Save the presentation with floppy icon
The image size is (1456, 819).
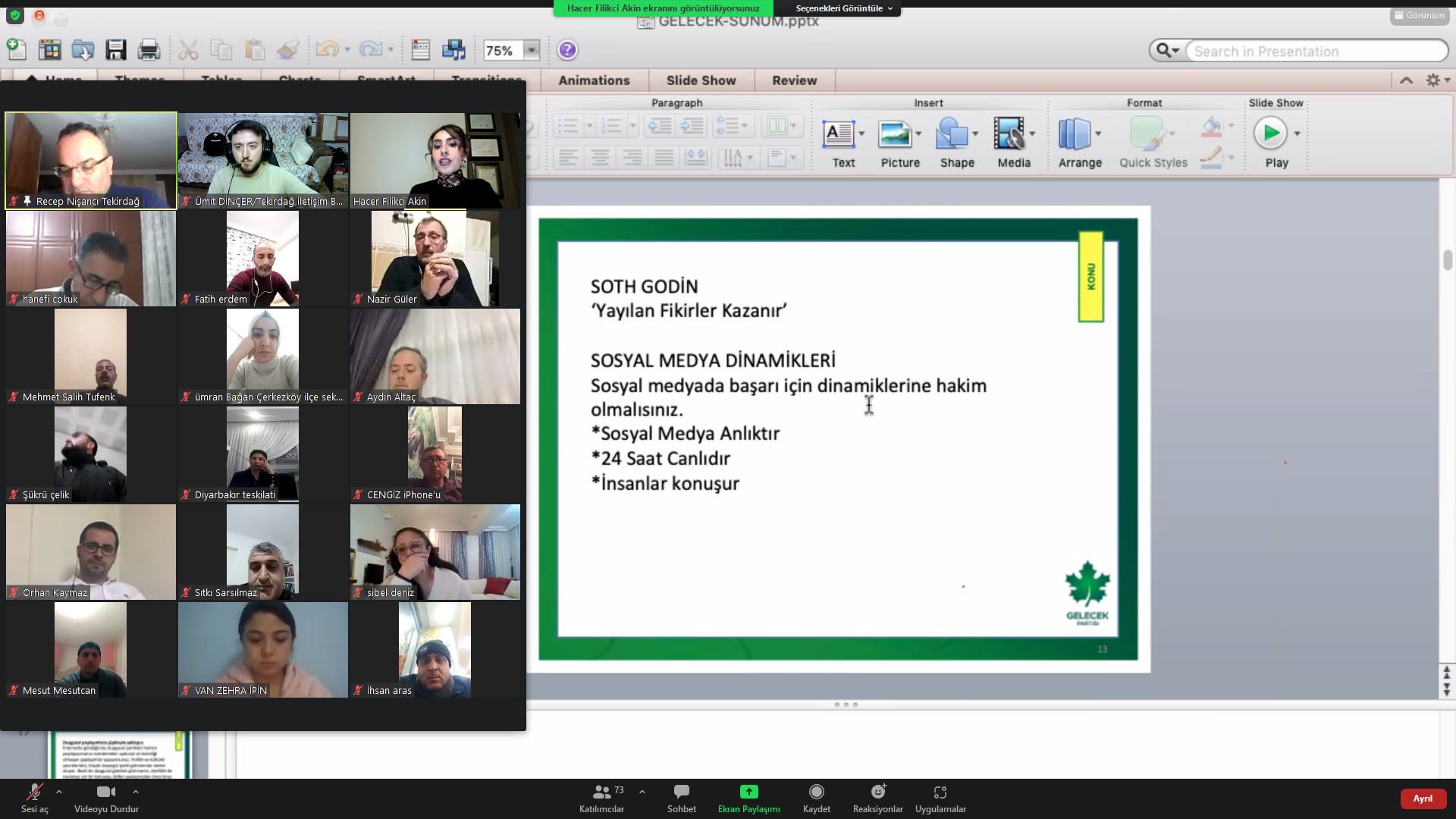point(115,50)
